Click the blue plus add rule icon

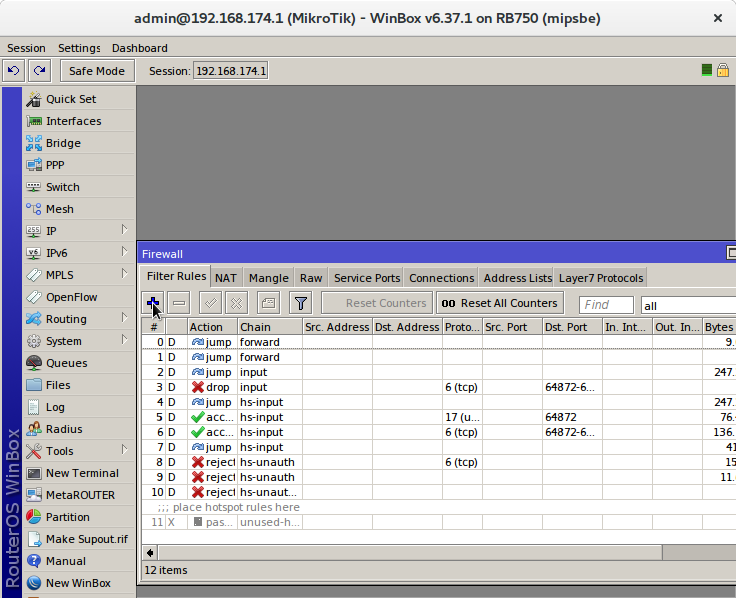pos(153,303)
